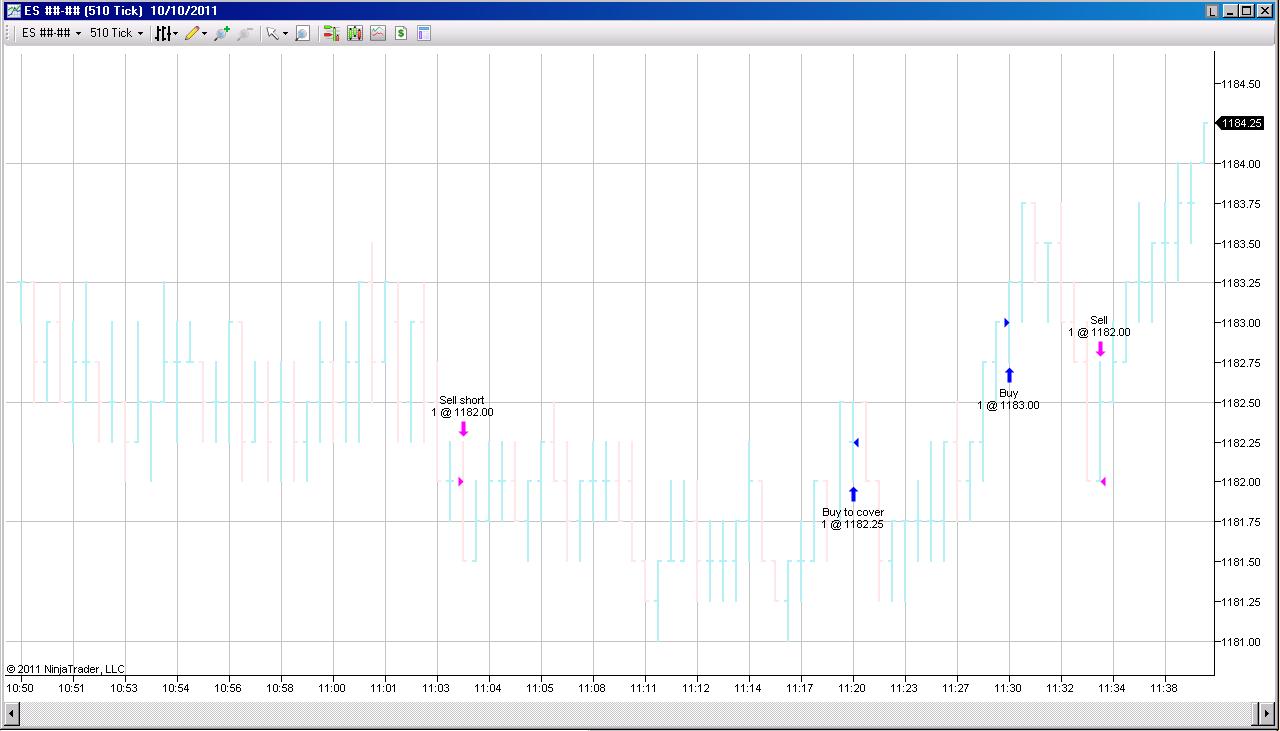Viewport: 1280px width, 731px height.
Task: Click the 11:03 time axis label
Action: point(436,688)
